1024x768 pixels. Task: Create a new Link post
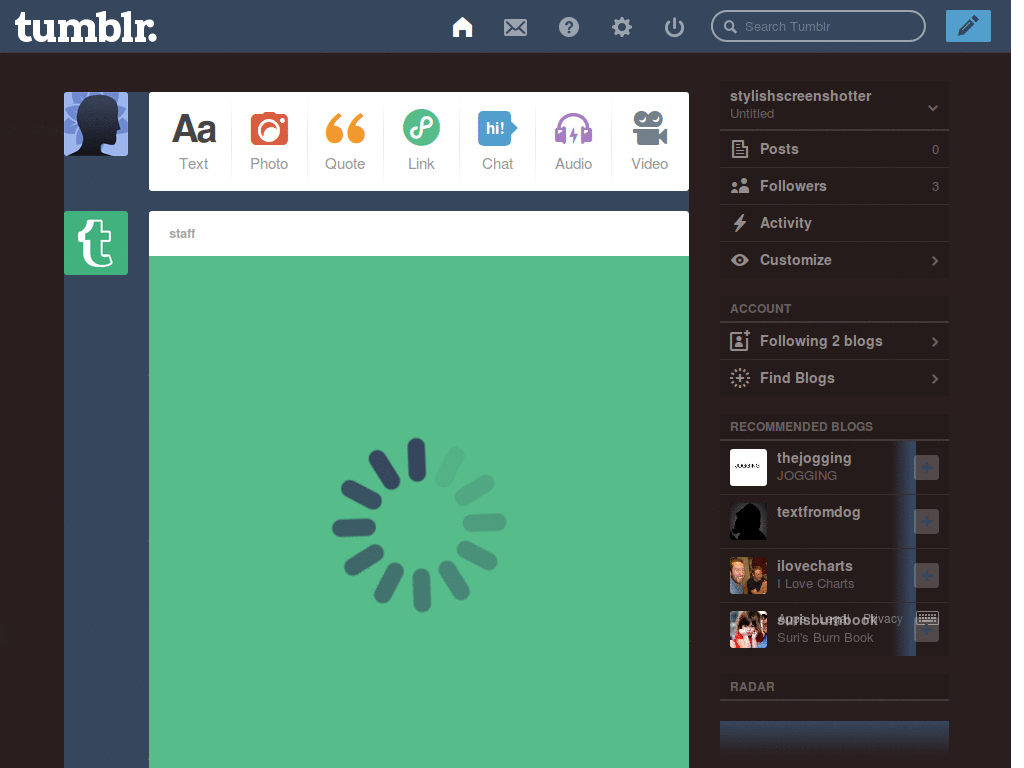click(x=421, y=141)
